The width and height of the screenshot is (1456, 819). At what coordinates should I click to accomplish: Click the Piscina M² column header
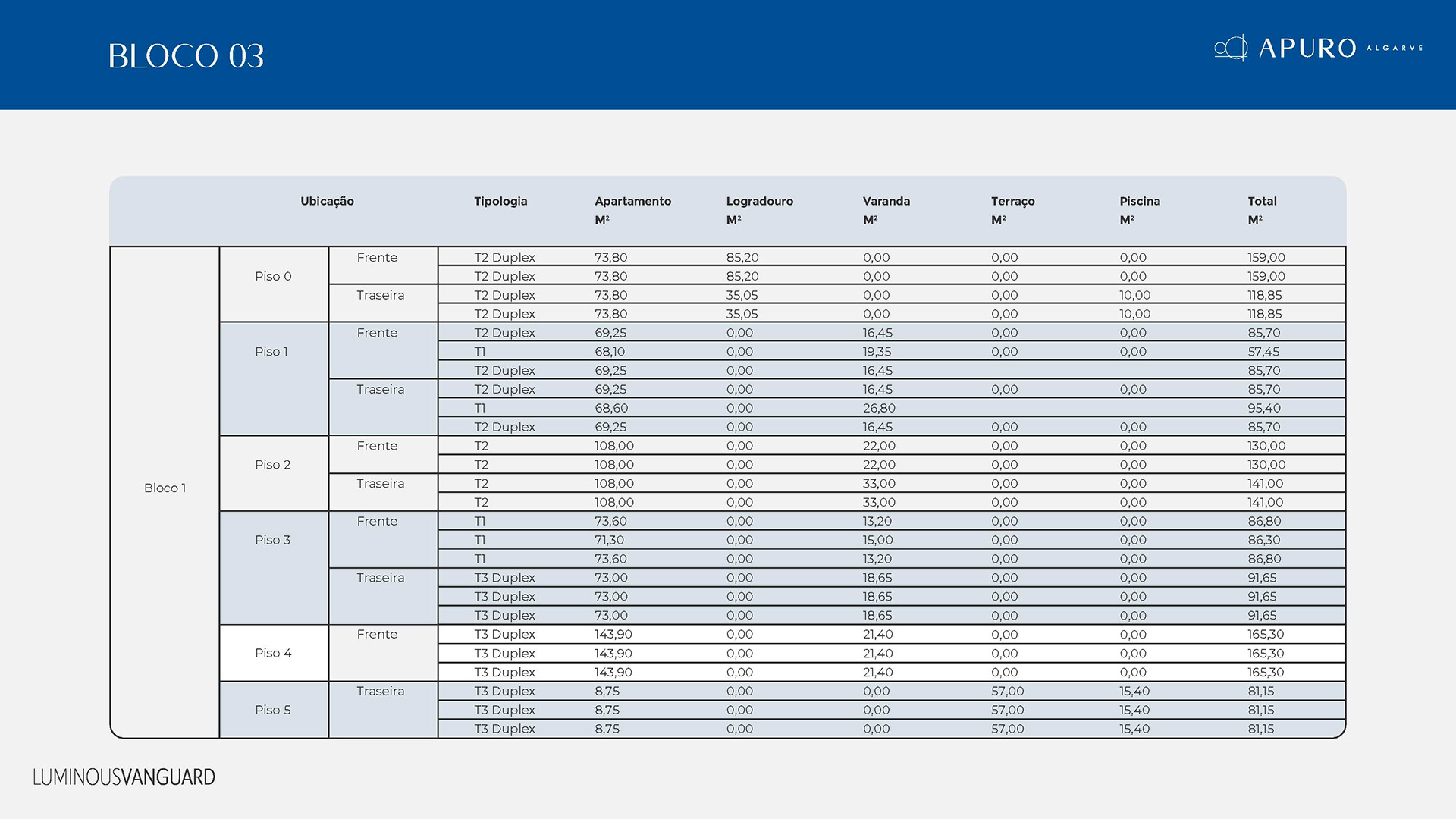(1139, 209)
